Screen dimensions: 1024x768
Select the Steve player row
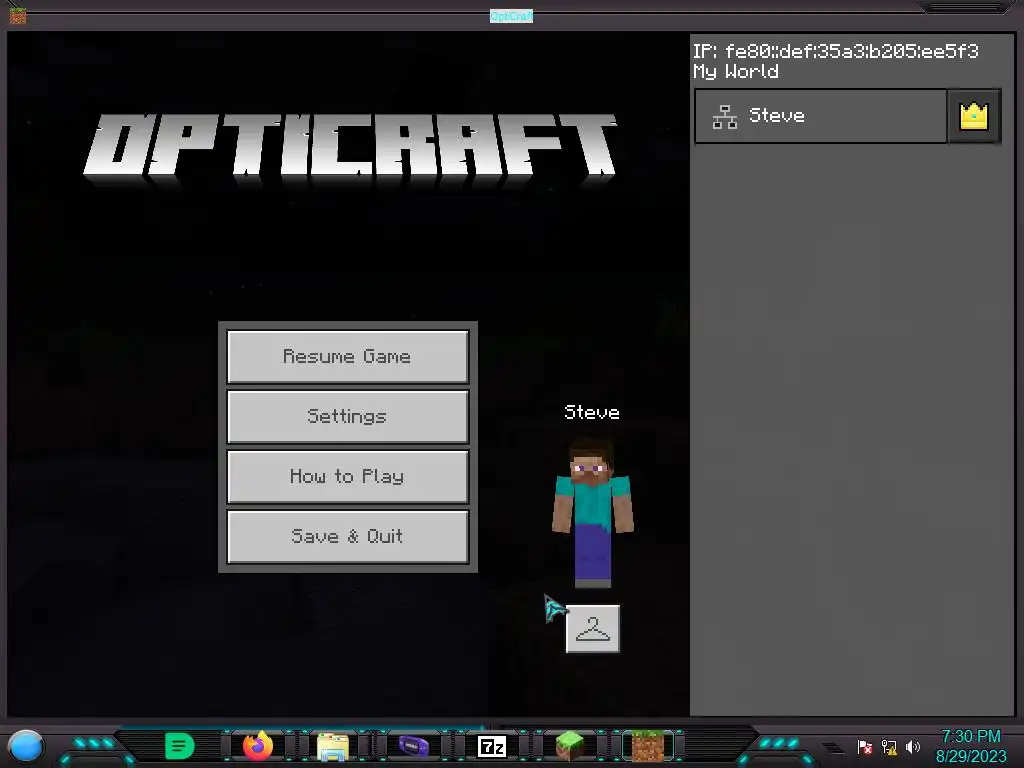pos(820,116)
